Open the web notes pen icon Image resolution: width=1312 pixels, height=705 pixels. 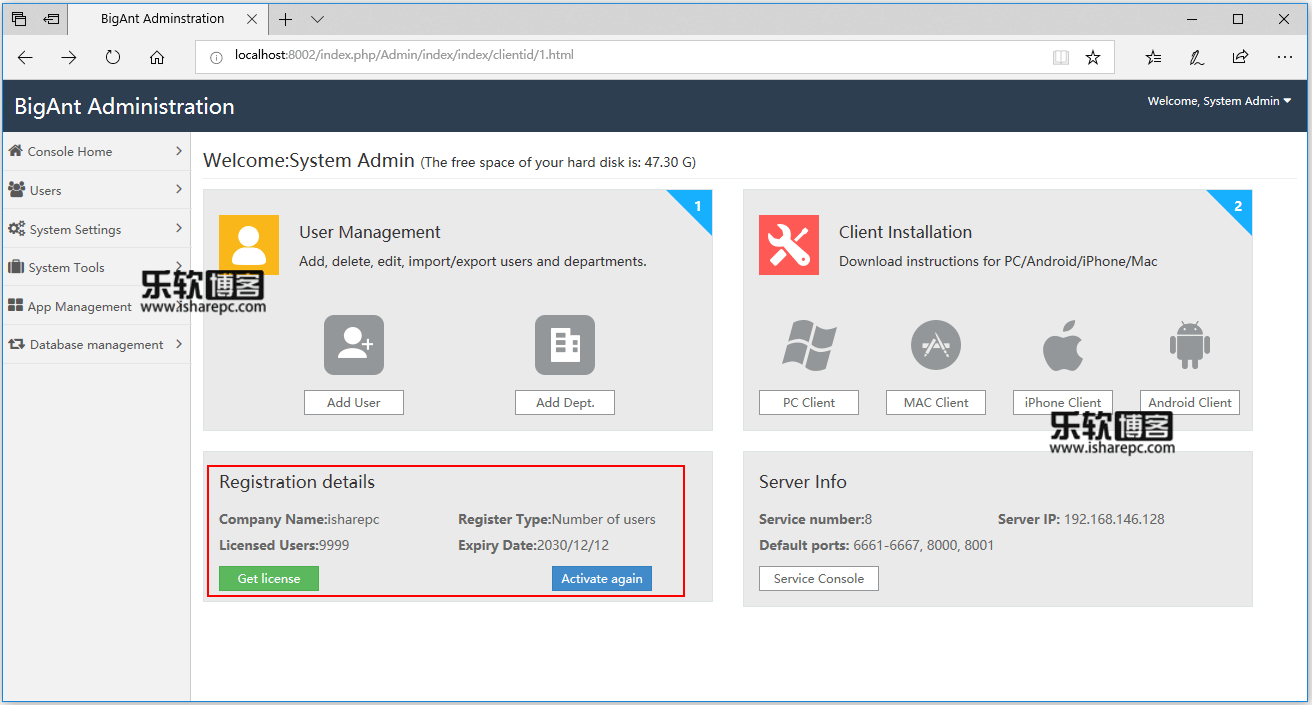click(x=1197, y=57)
